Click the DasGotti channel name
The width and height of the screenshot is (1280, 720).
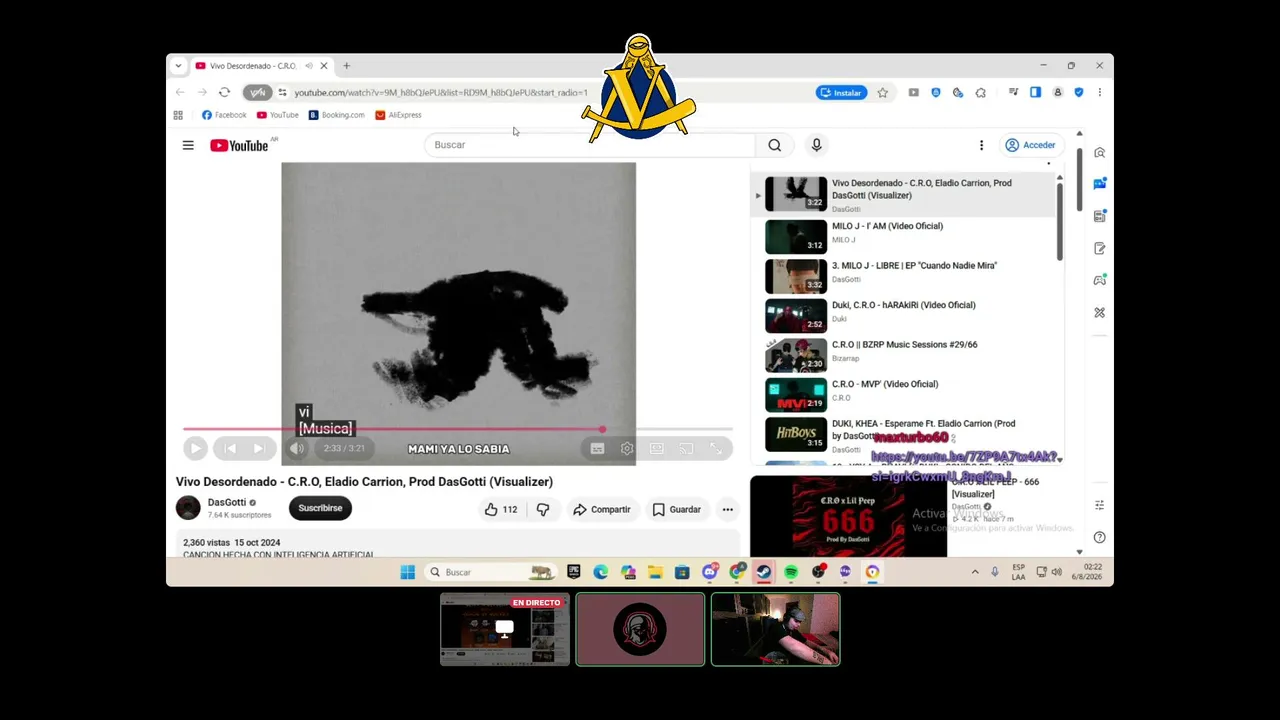[227, 502]
